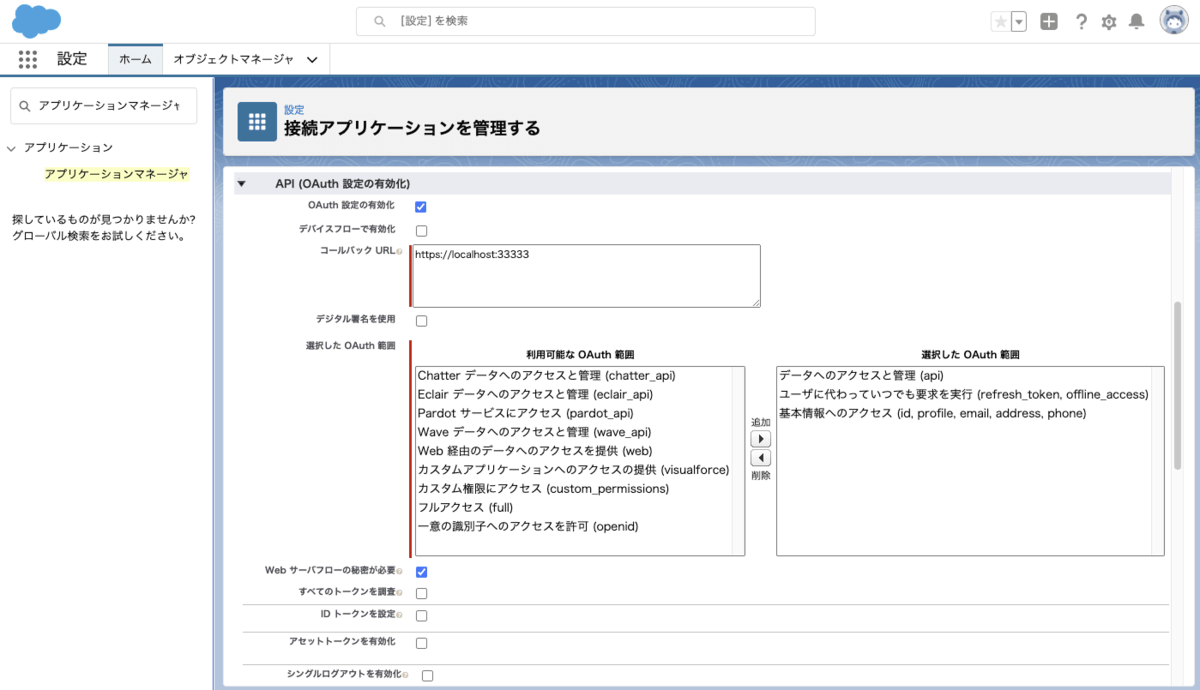Select the ホーム tab
This screenshot has height=690, width=1200.
click(x=134, y=58)
